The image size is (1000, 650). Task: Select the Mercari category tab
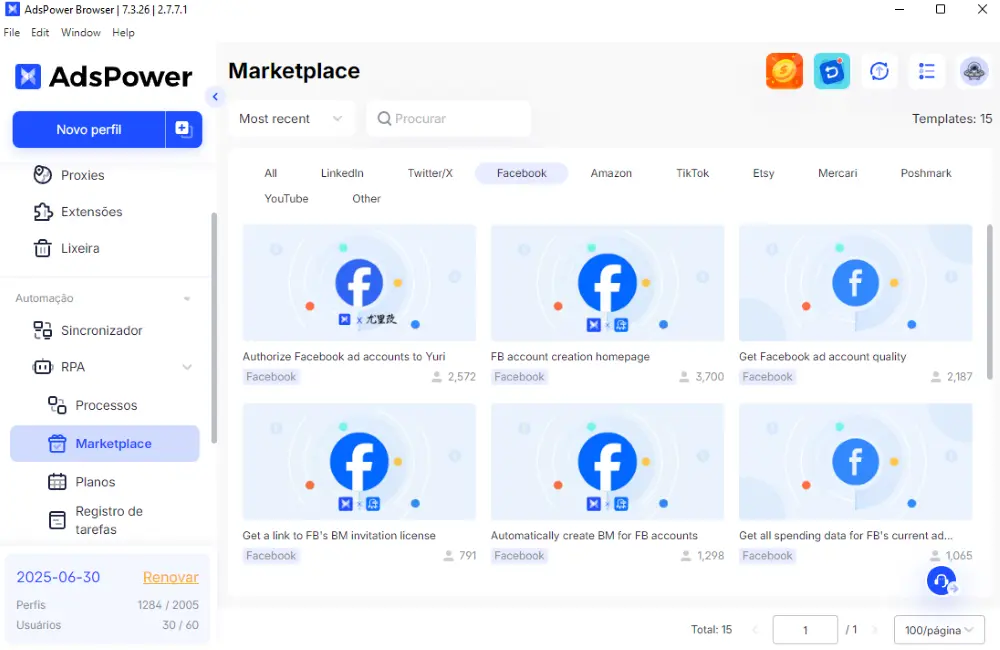(x=837, y=173)
